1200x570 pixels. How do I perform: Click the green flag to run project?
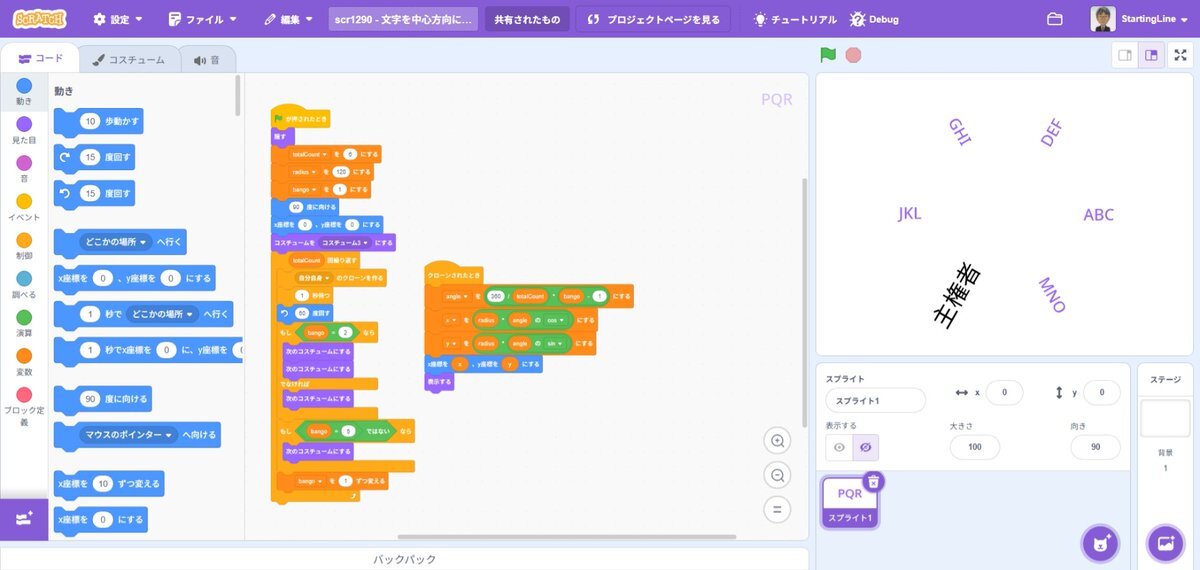point(828,56)
